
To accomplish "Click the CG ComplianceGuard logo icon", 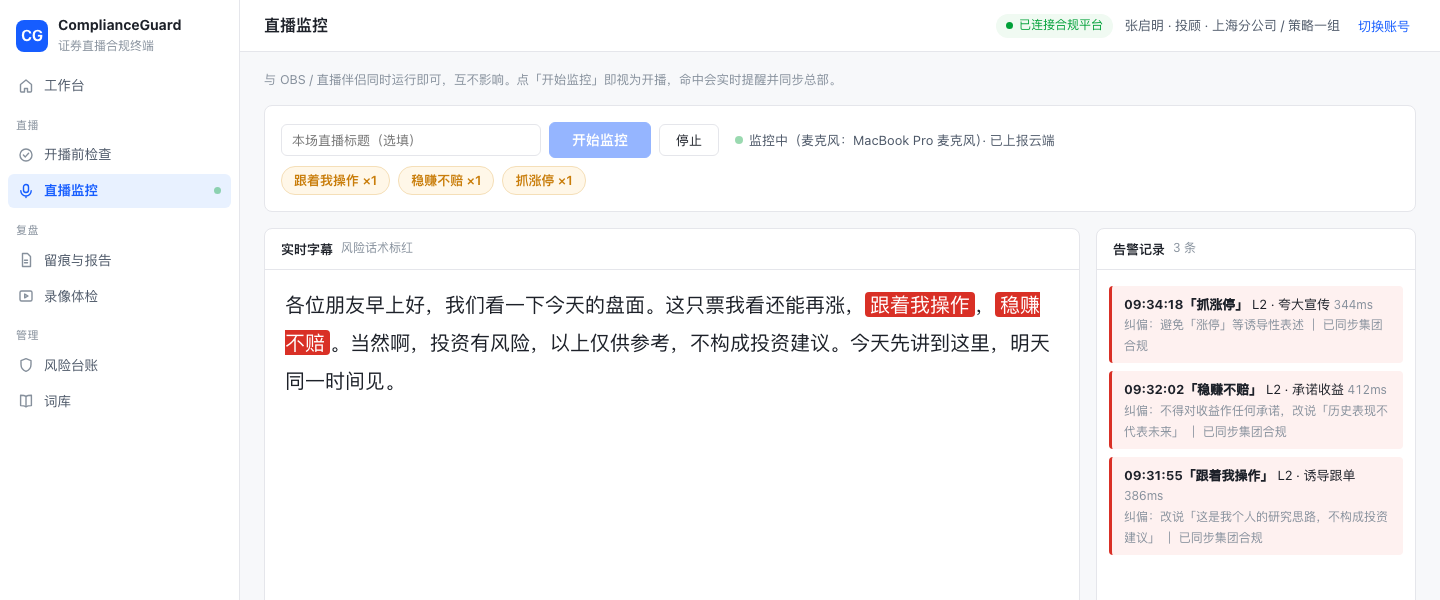I will click(32, 35).
